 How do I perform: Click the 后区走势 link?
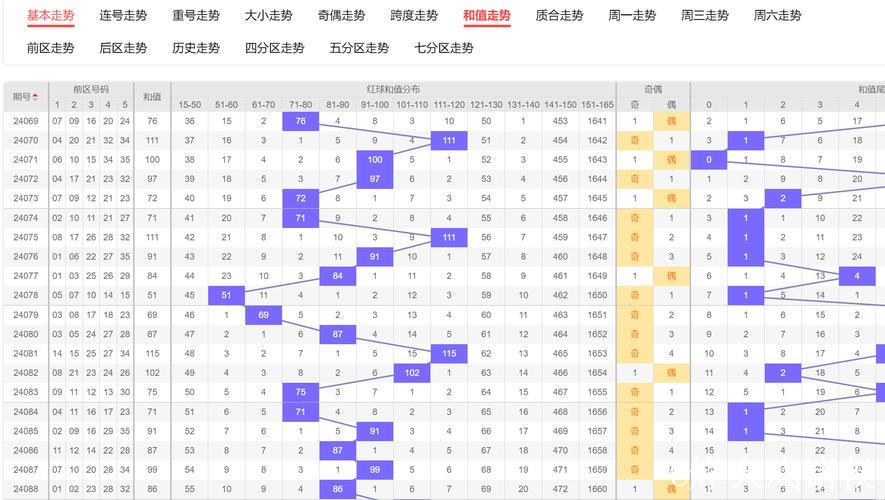[123, 48]
